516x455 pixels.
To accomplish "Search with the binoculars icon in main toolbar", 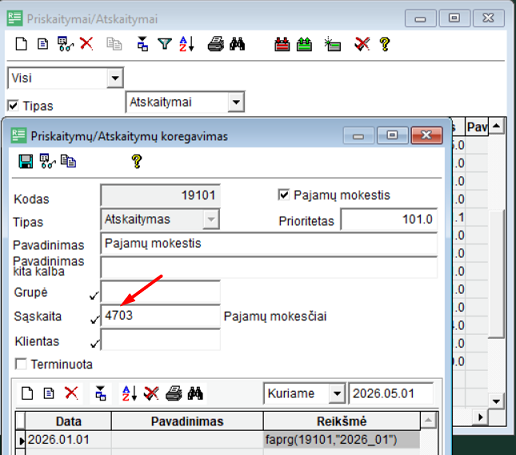I will (x=237, y=44).
